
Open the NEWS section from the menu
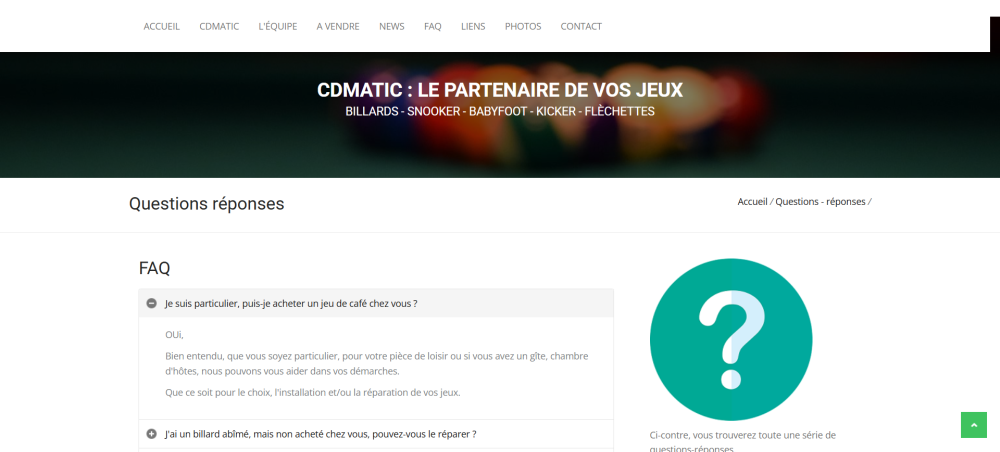(392, 26)
